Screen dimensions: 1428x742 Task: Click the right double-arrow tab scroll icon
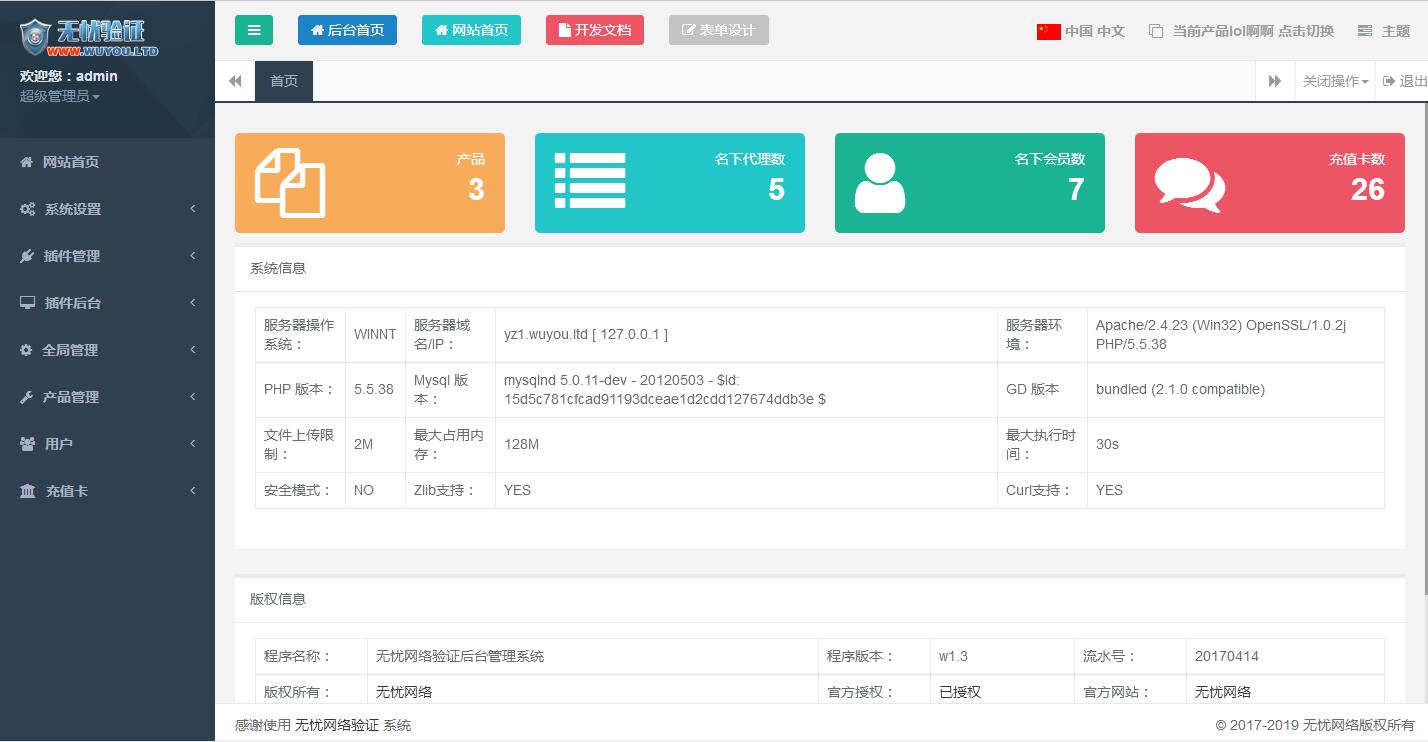(x=1275, y=81)
